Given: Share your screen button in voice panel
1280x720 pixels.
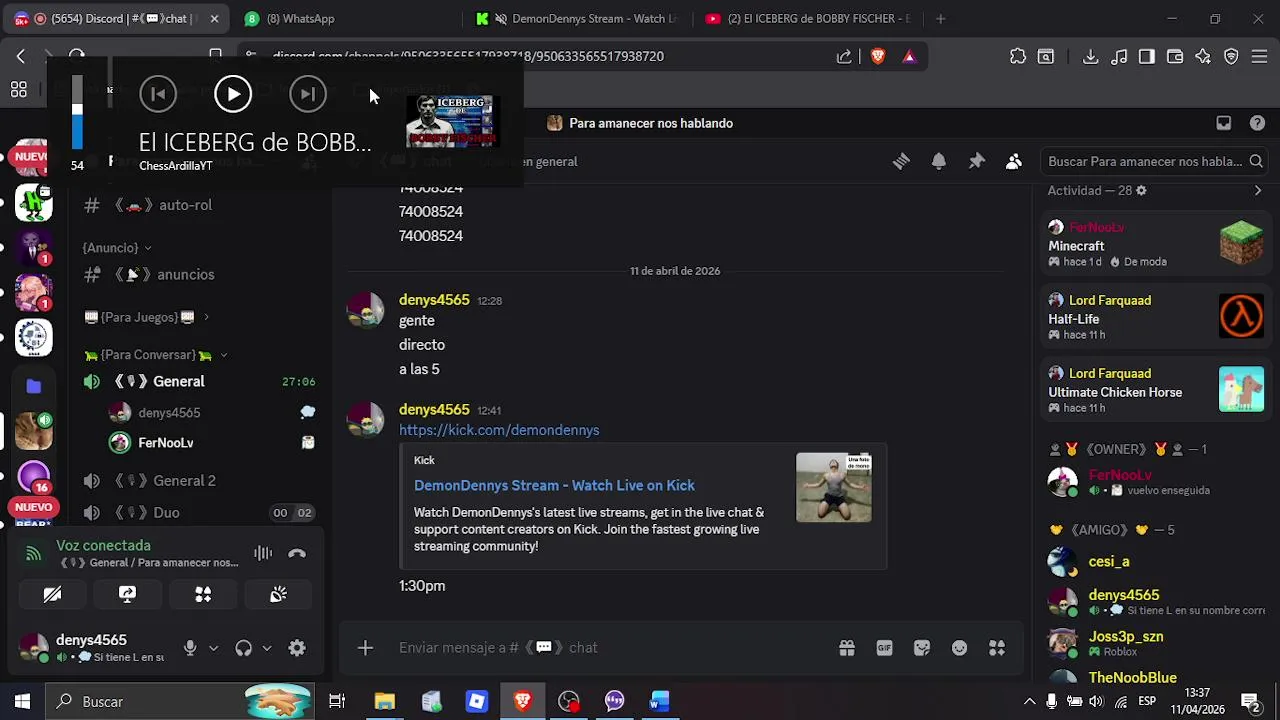Looking at the screenshot, I should [x=127, y=594].
